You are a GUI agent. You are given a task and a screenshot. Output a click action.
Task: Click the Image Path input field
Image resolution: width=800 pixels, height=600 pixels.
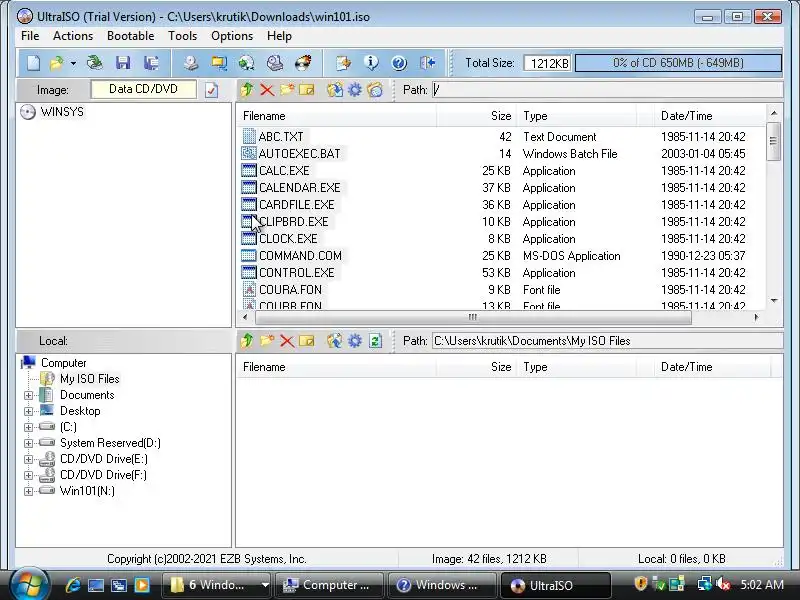(x=607, y=90)
